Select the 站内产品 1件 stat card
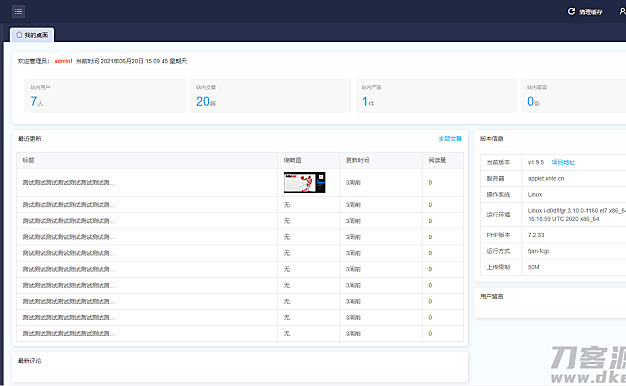Viewport: 626px width, 386px height. (x=436, y=95)
